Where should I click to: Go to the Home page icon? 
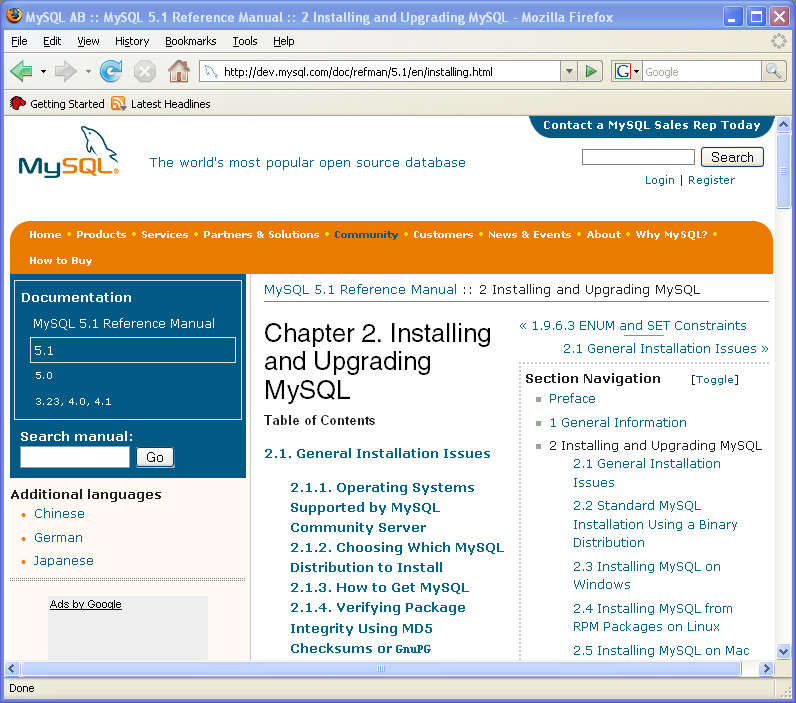pyautogui.click(x=179, y=71)
